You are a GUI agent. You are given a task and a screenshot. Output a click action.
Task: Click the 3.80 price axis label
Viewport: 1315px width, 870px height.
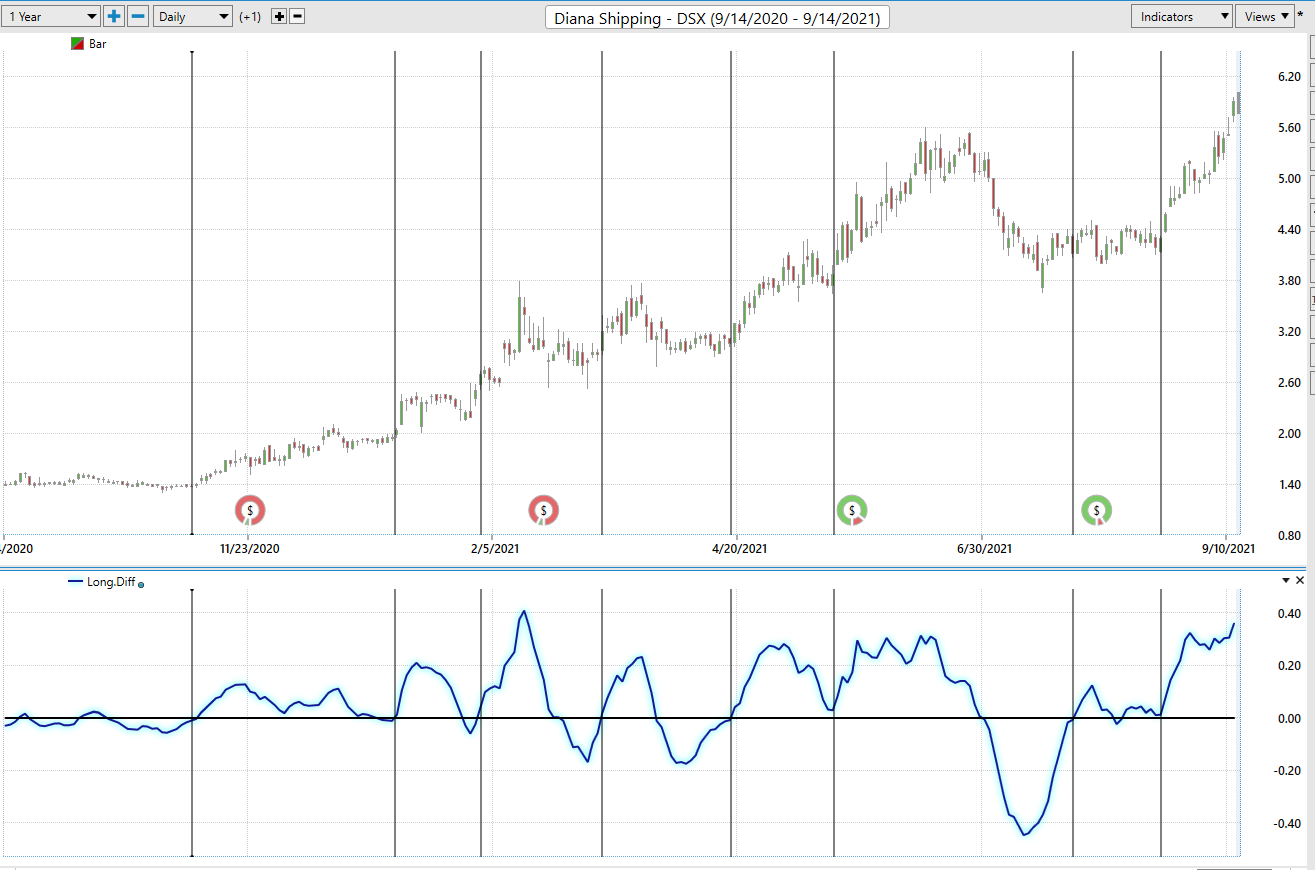[1289, 281]
